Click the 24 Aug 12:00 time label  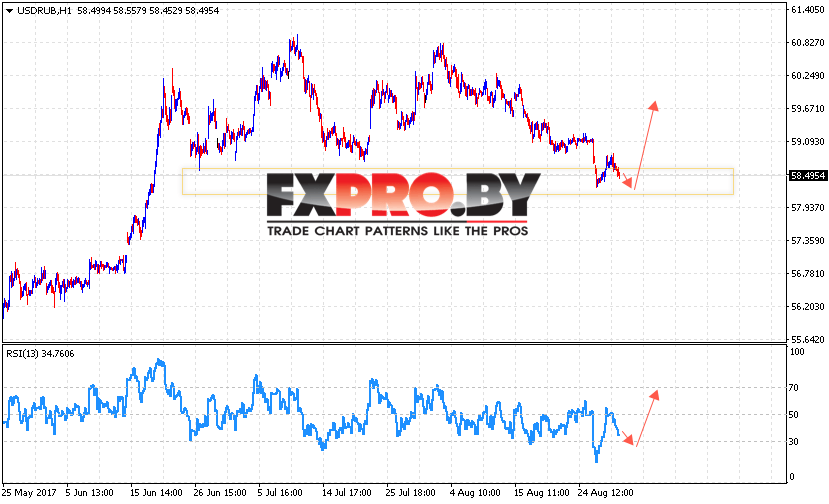click(x=606, y=492)
